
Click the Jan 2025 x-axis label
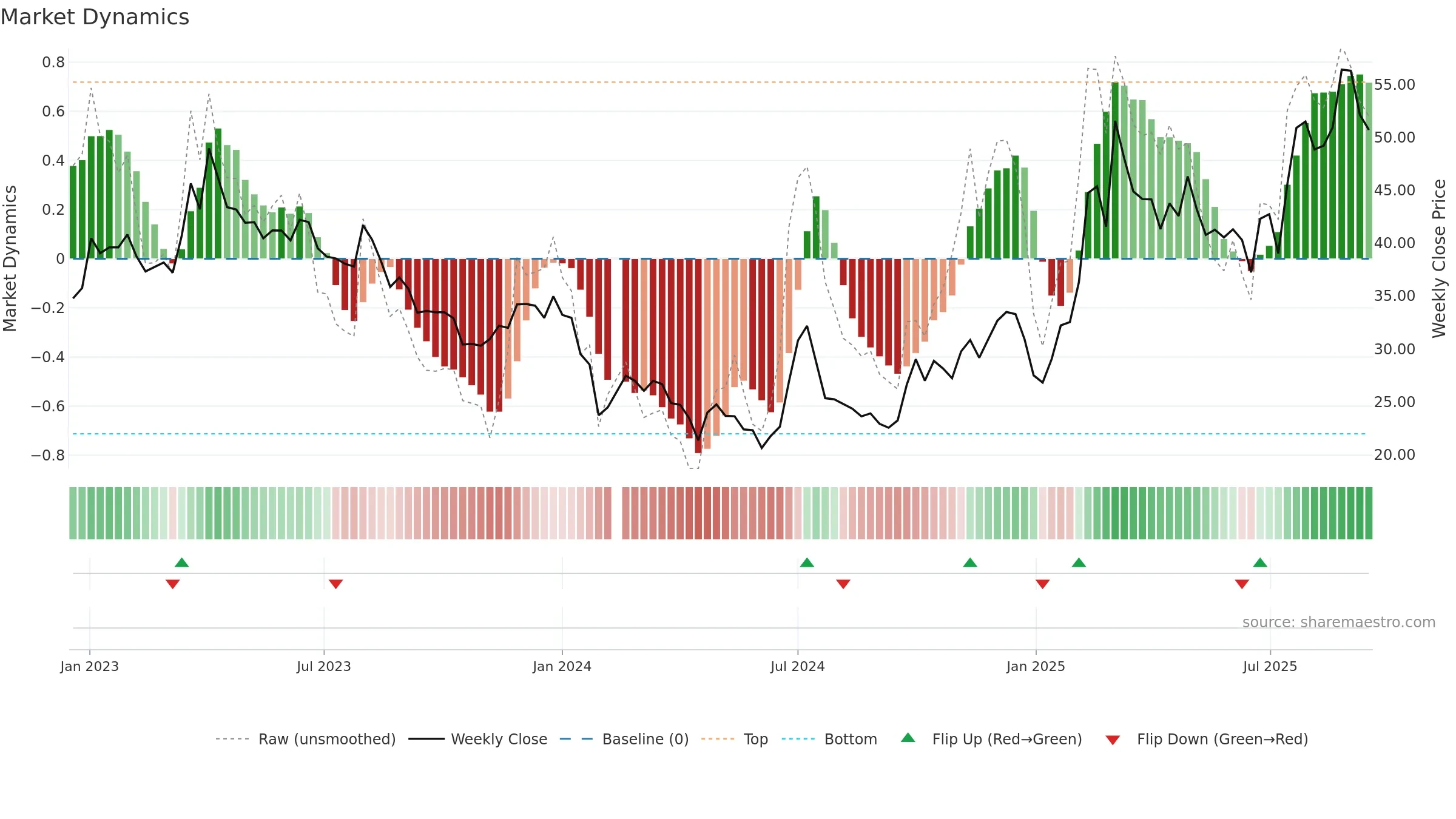coord(1036,666)
